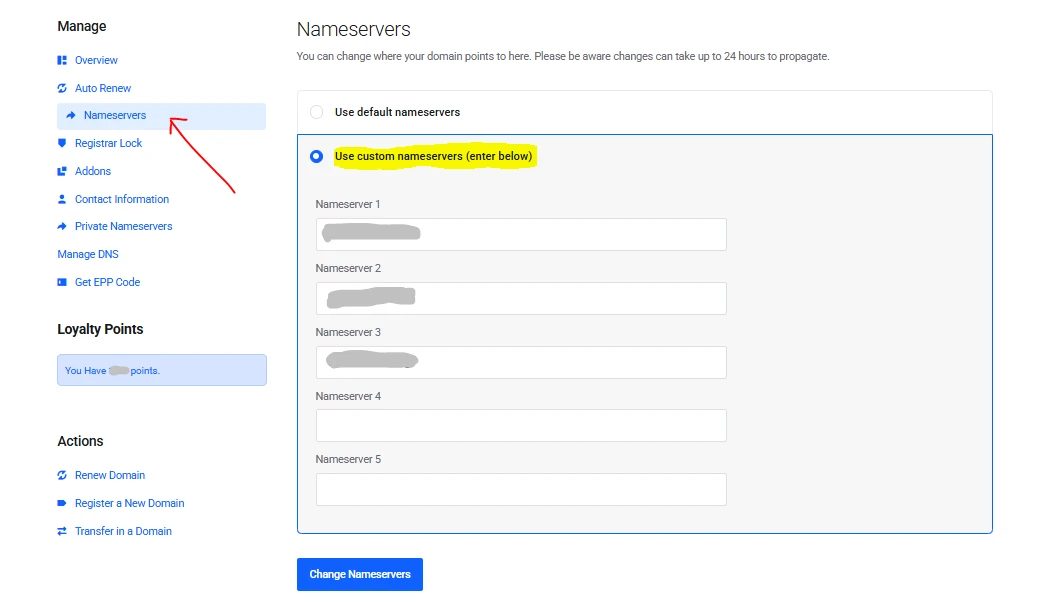Open the Manage DNS link
The height and width of the screenshot is (612, 1058).
coord(88,254)
